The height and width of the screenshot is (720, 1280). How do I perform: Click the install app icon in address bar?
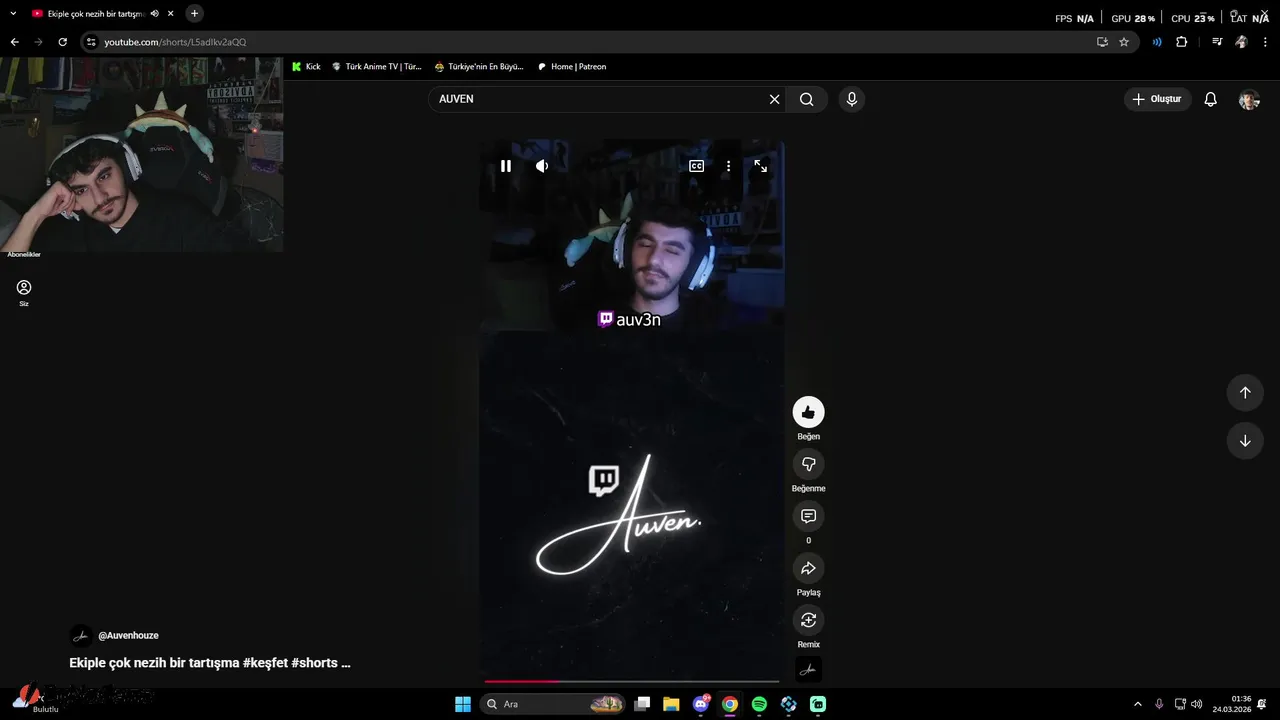1102,42
